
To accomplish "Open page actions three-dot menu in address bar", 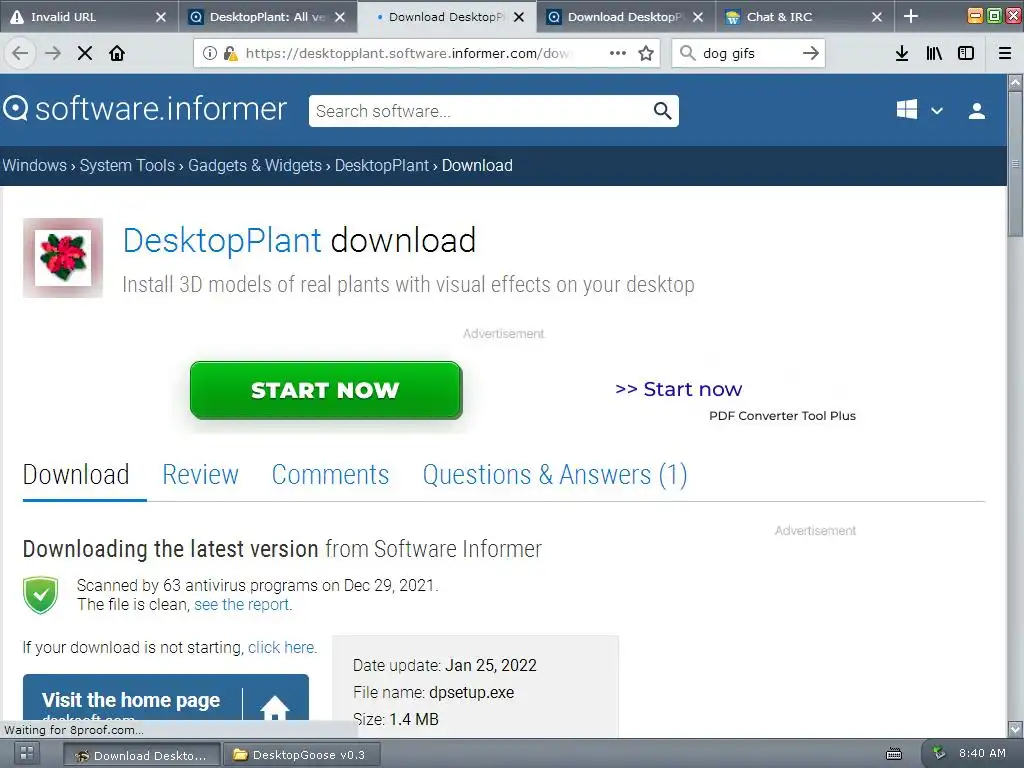I will pyautogui.click(x=618, y=53).
